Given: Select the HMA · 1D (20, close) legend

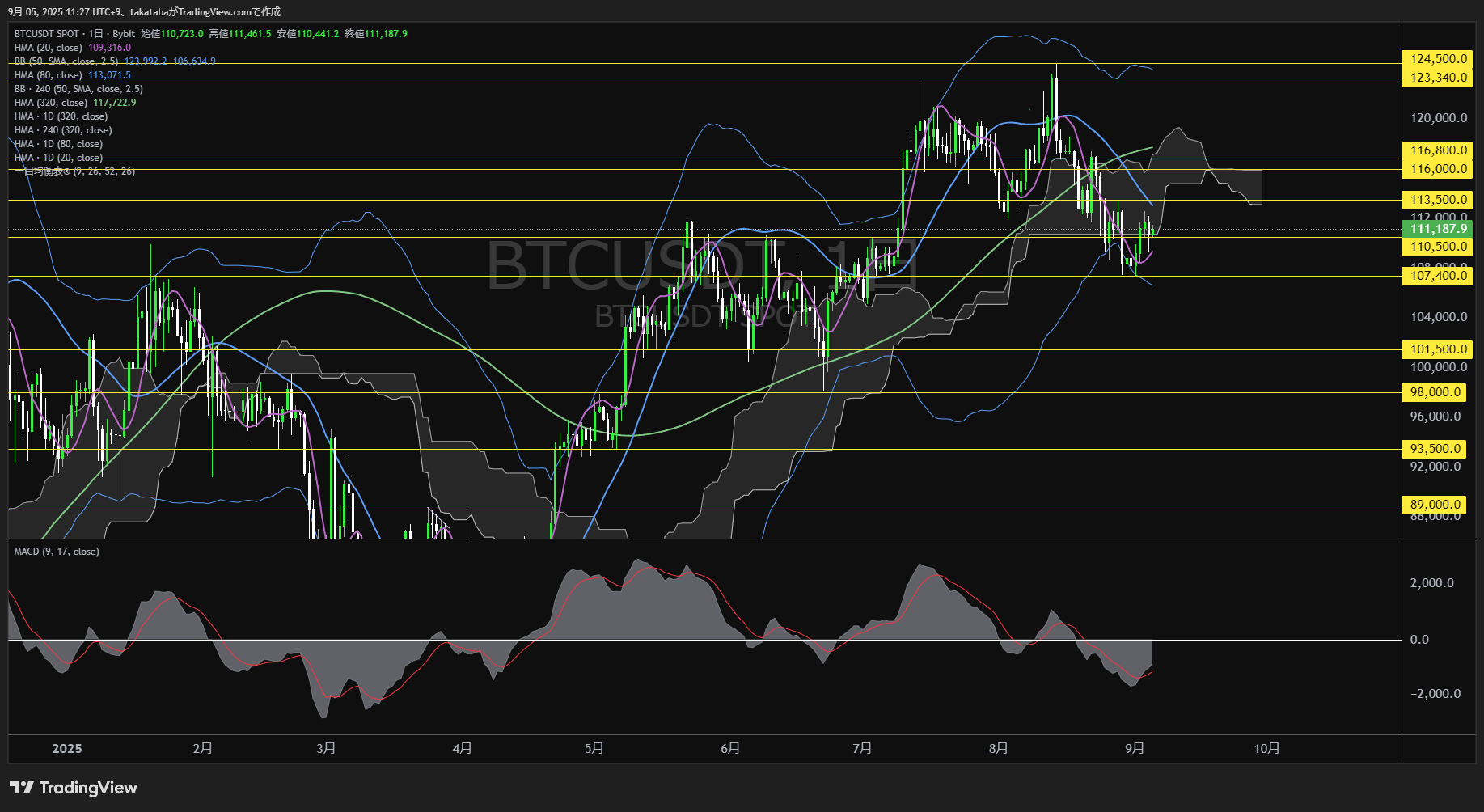Looking at the screenshot, I should click(58, 158).
